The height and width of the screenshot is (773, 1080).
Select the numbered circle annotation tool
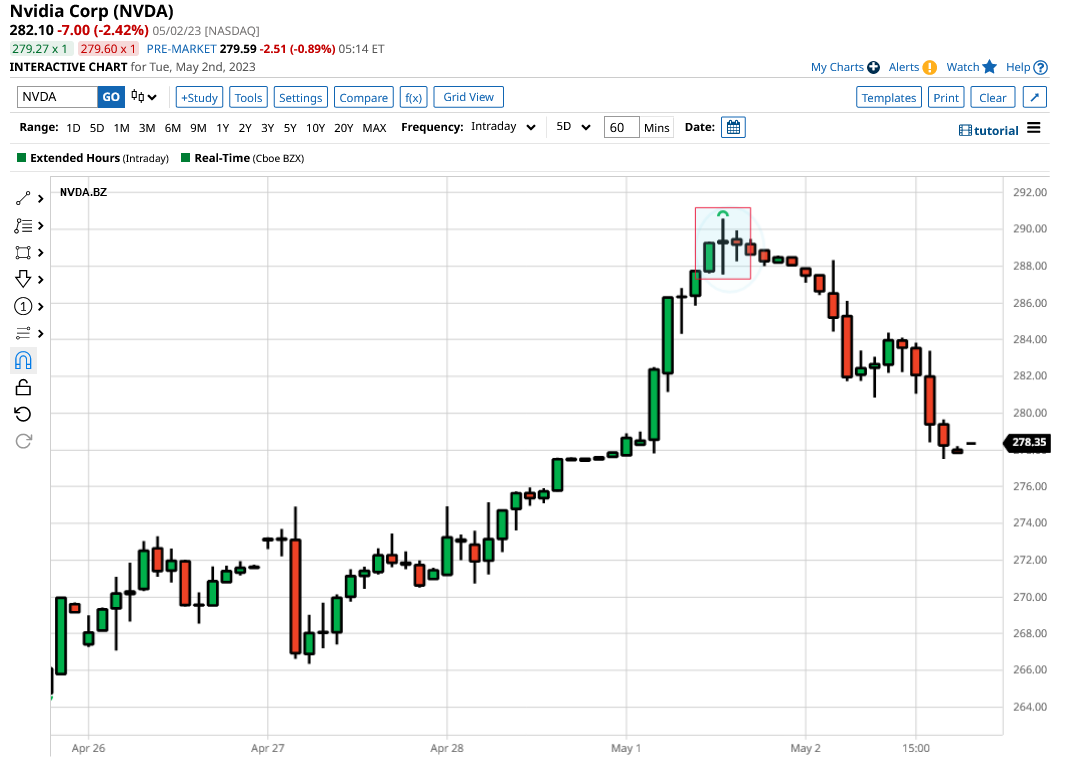click(22, 306)
